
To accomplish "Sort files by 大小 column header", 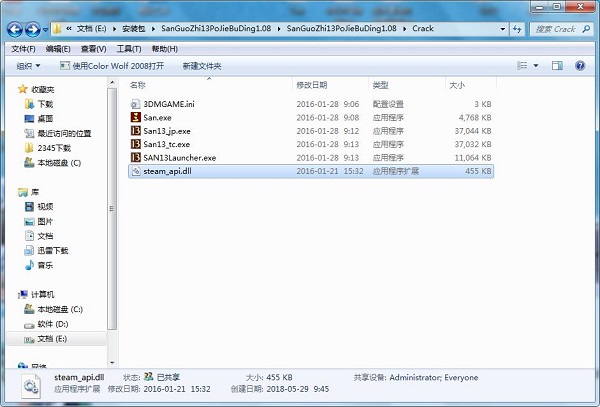I will click(x=471, y=85).
